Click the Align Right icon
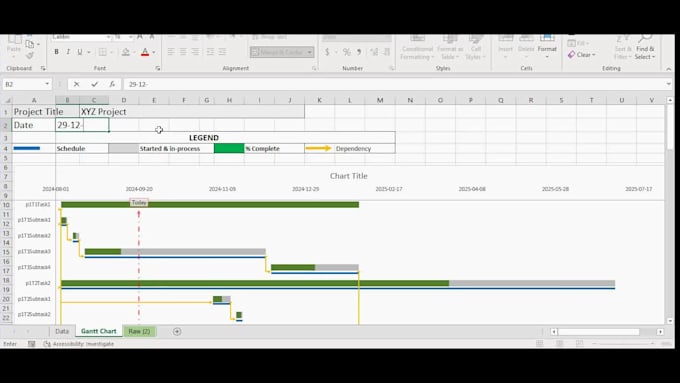Image resolution: width=680 pixels, height=383 pixels. point(195,52)
